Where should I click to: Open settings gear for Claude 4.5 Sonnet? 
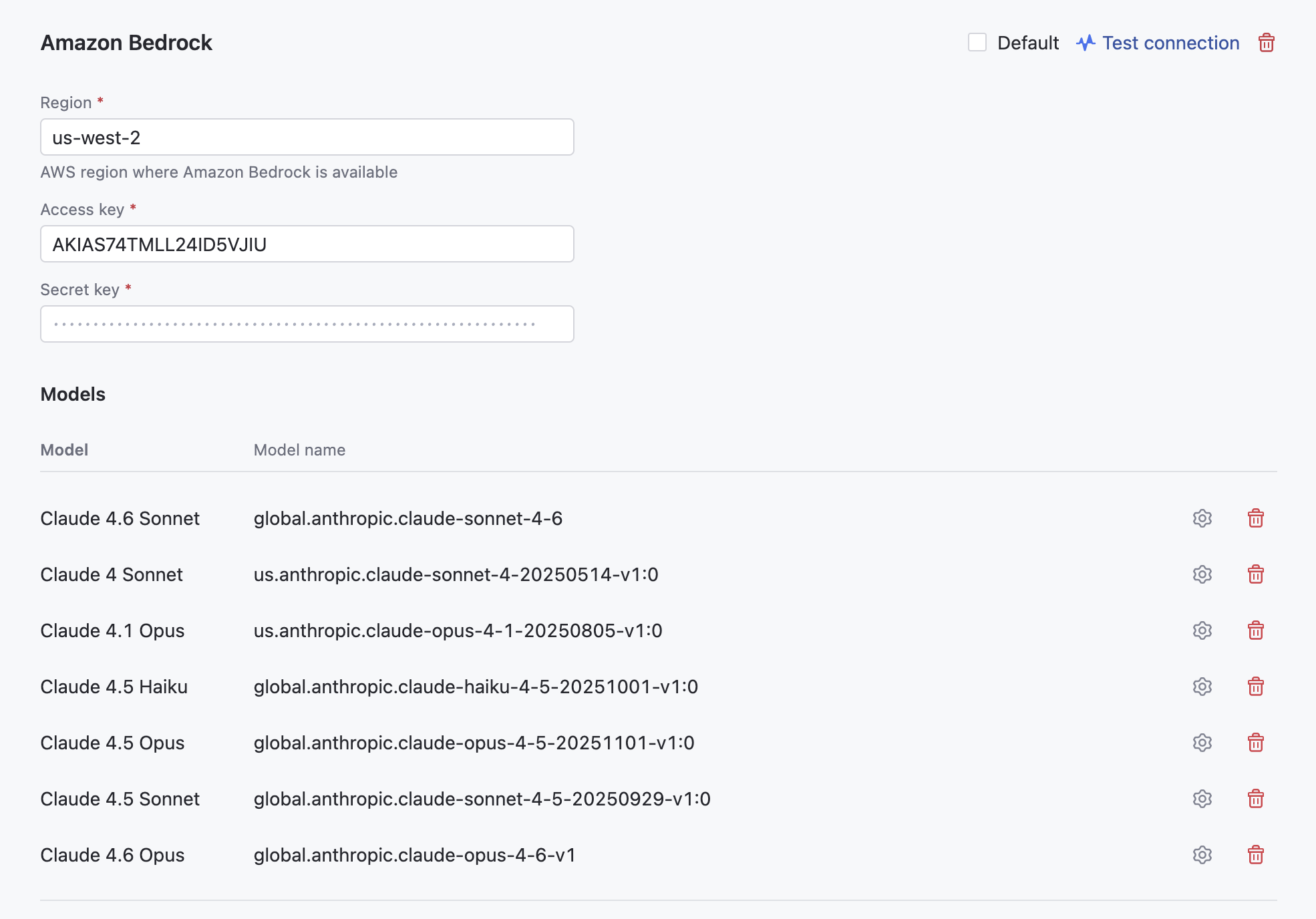(x=1202, y=799)
